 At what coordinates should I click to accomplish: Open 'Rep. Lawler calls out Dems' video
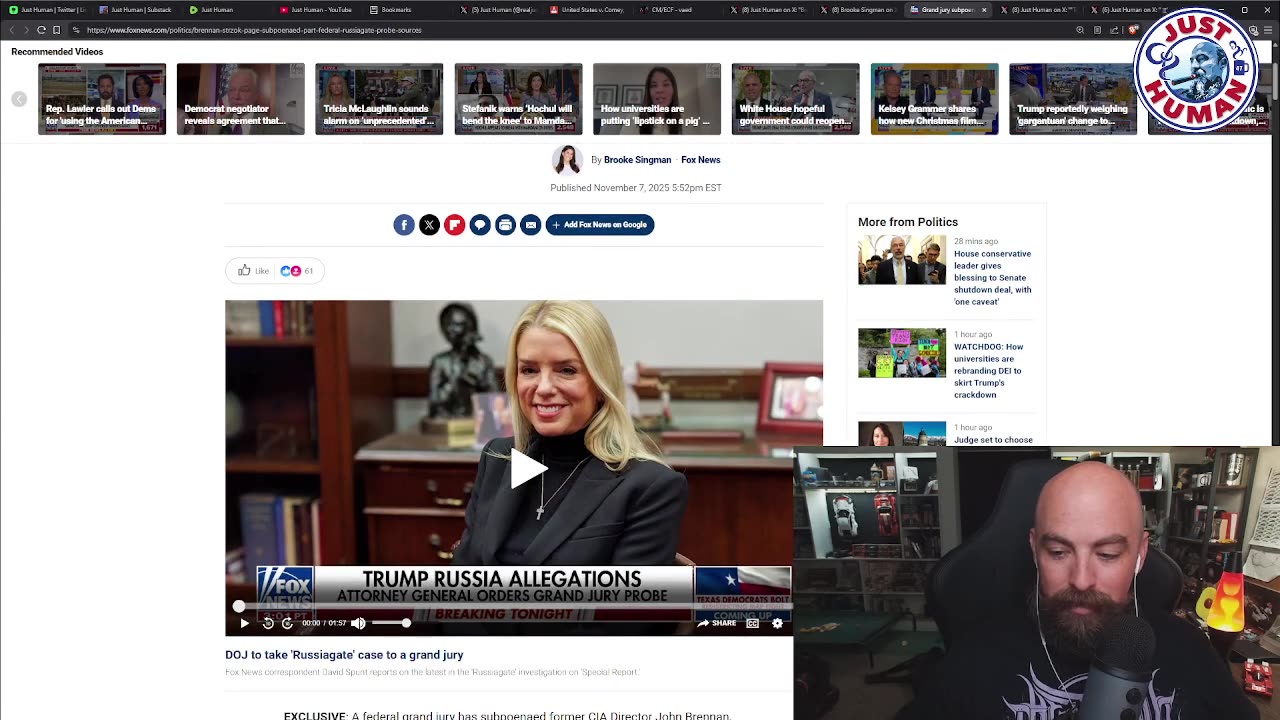(102, 99)
